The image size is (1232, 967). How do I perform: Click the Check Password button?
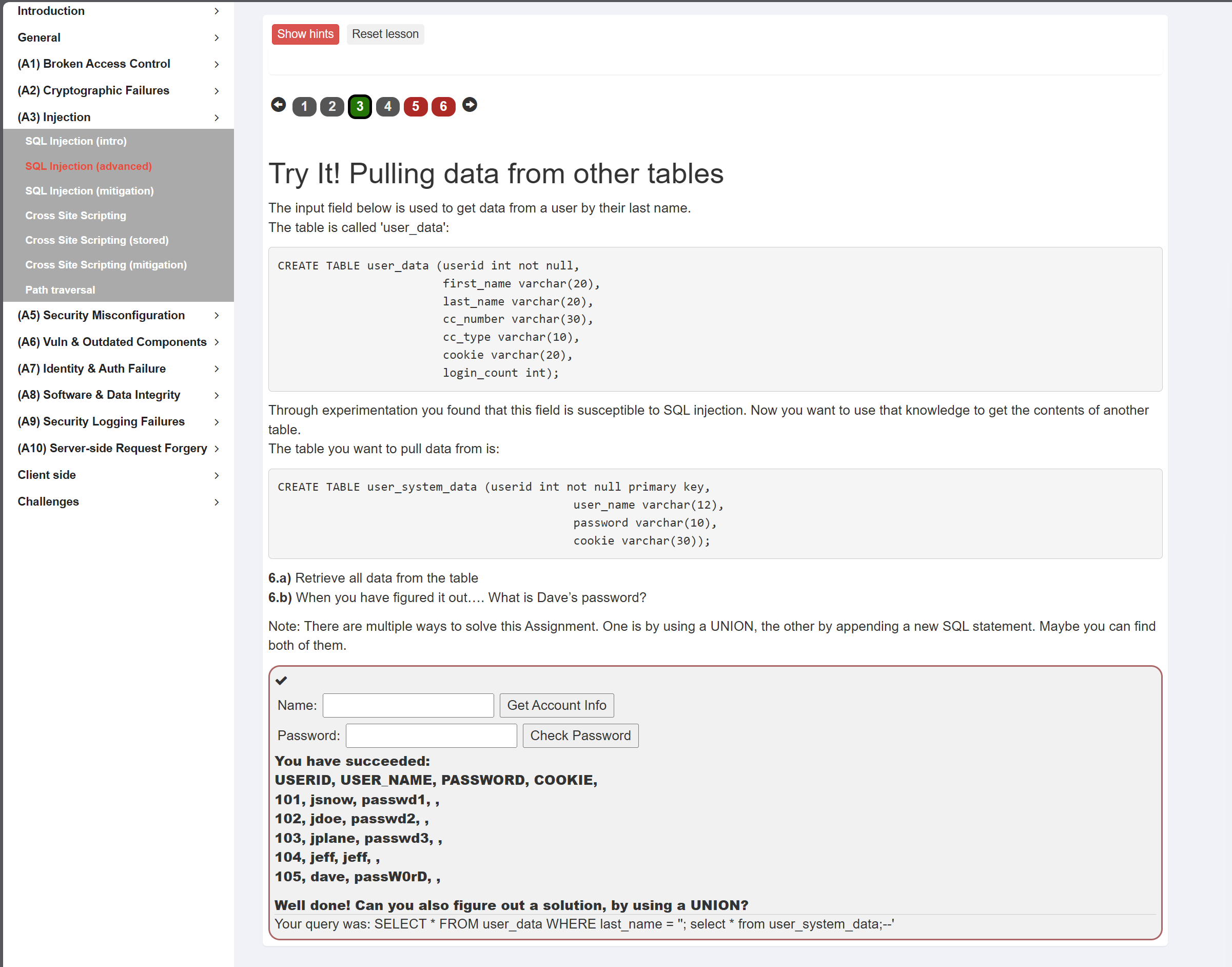580,736
